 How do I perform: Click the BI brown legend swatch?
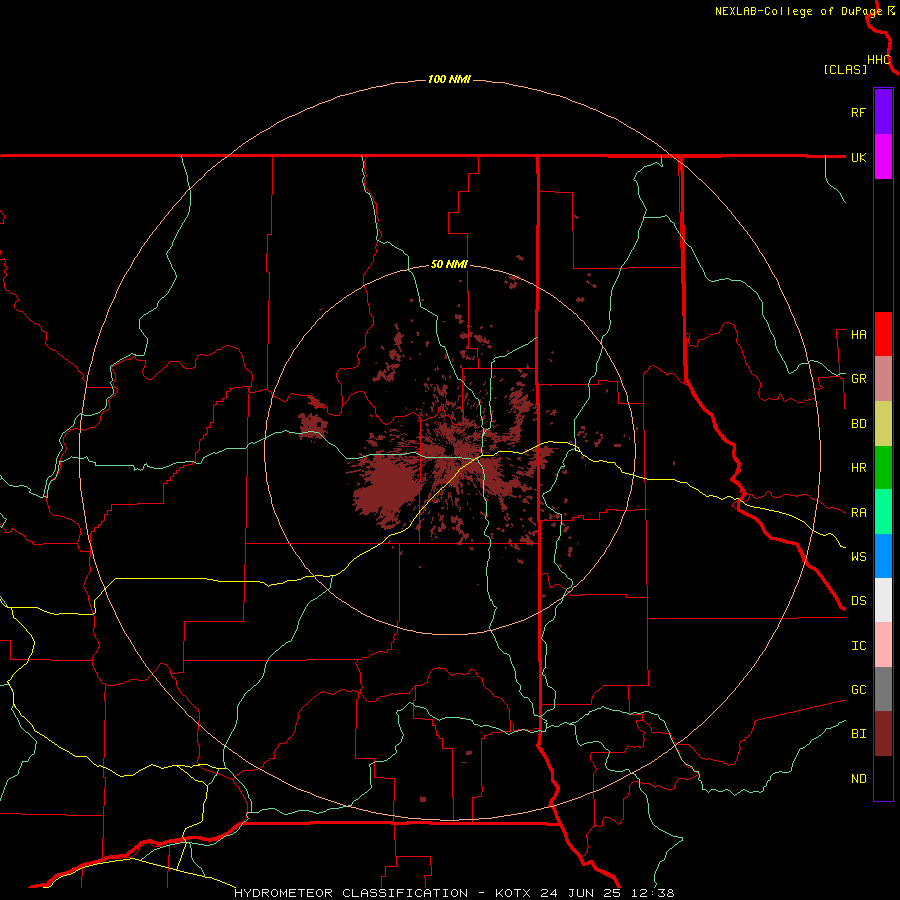tap(883, 734)
